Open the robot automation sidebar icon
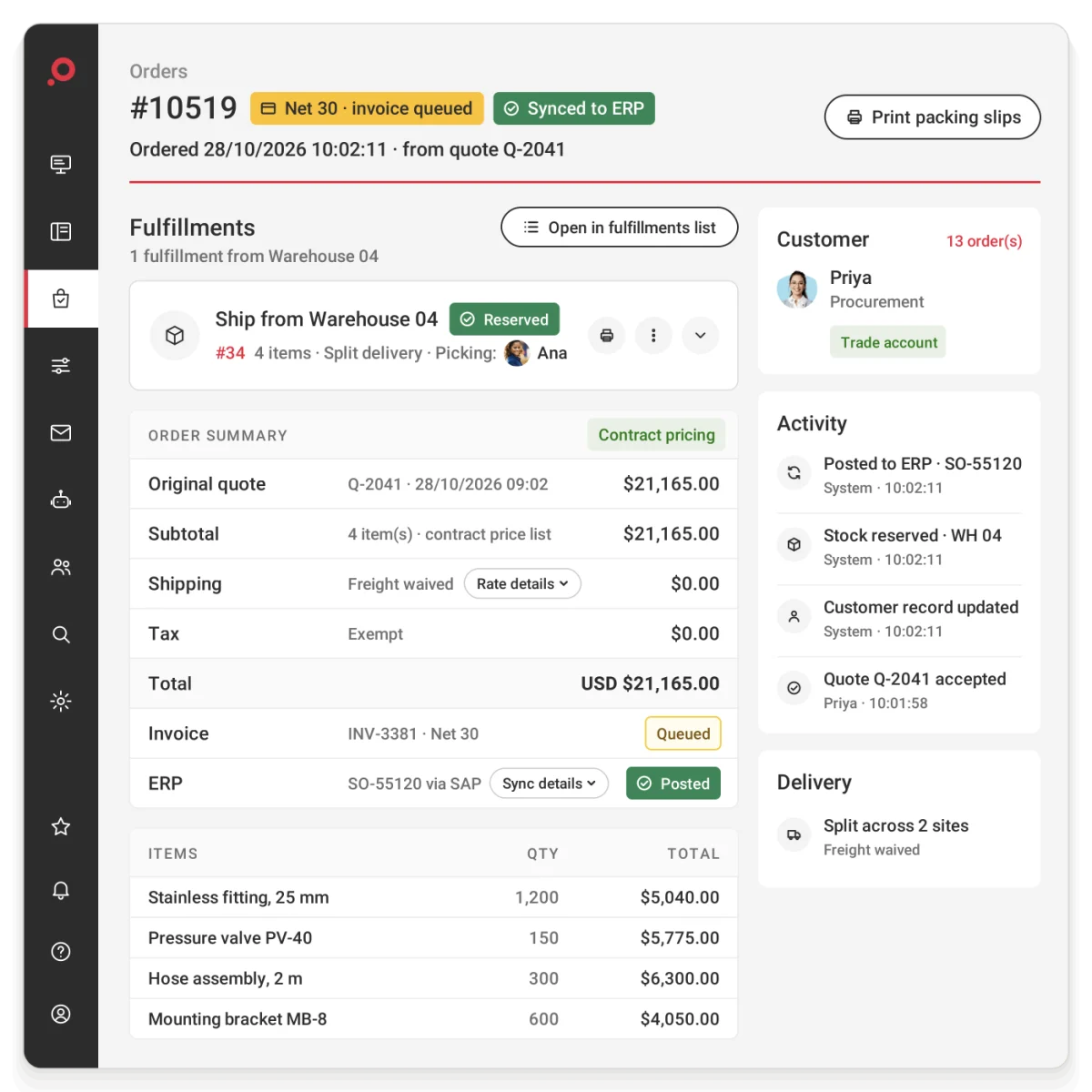This screenshot has height=1092, width=1092. point(61,500)
